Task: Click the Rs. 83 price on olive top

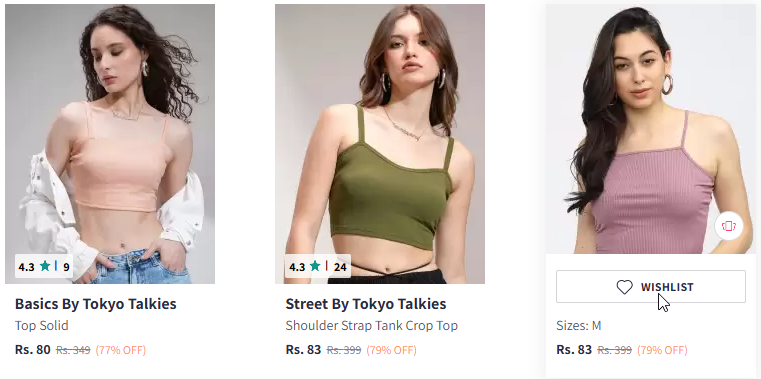Action: coord(303,350)
